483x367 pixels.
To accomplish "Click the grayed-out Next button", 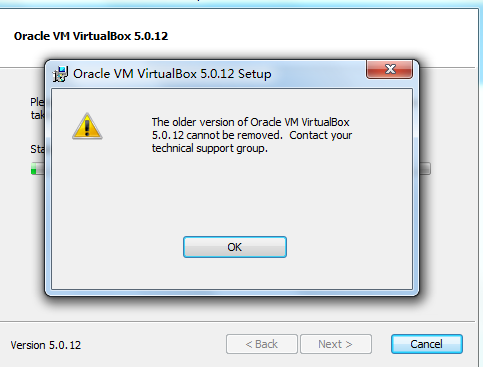I will (x=336, y=344).
